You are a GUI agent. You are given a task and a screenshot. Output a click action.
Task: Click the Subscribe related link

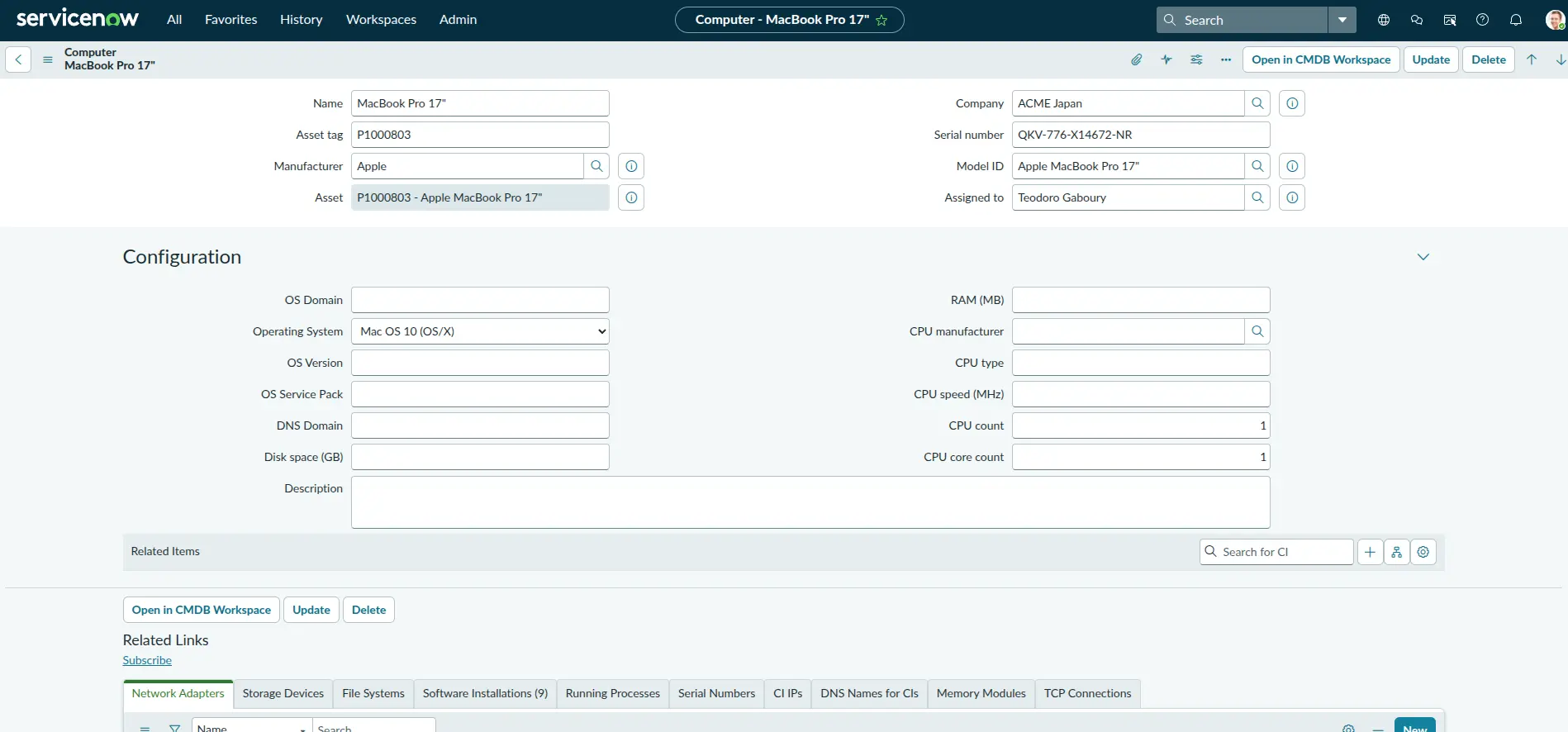tap(147, 660)
